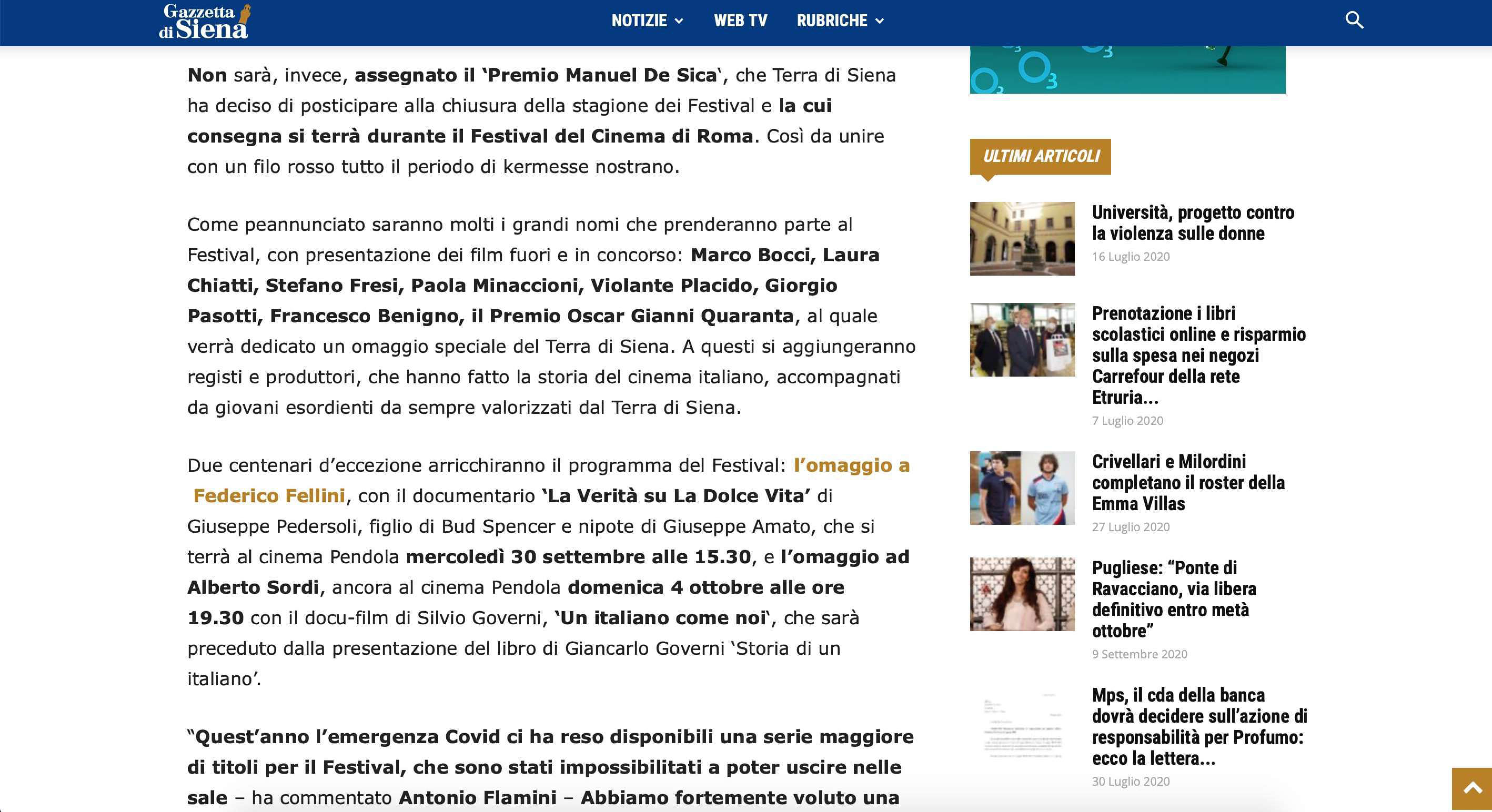Click the text 'Festival del Cinema di Roma'
1492x812 pixels.
611,136
